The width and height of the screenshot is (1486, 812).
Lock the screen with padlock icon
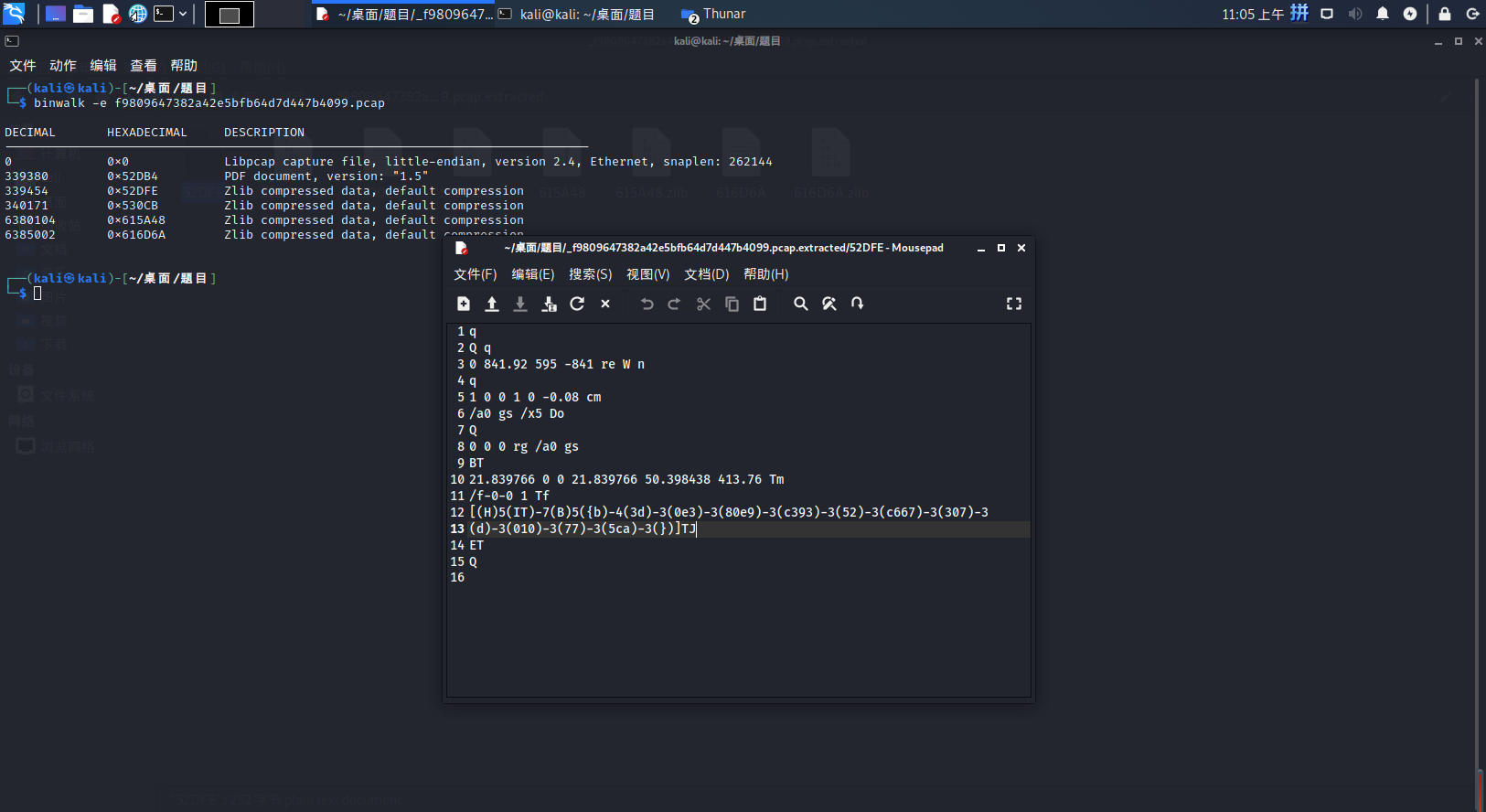[1445, 14]
